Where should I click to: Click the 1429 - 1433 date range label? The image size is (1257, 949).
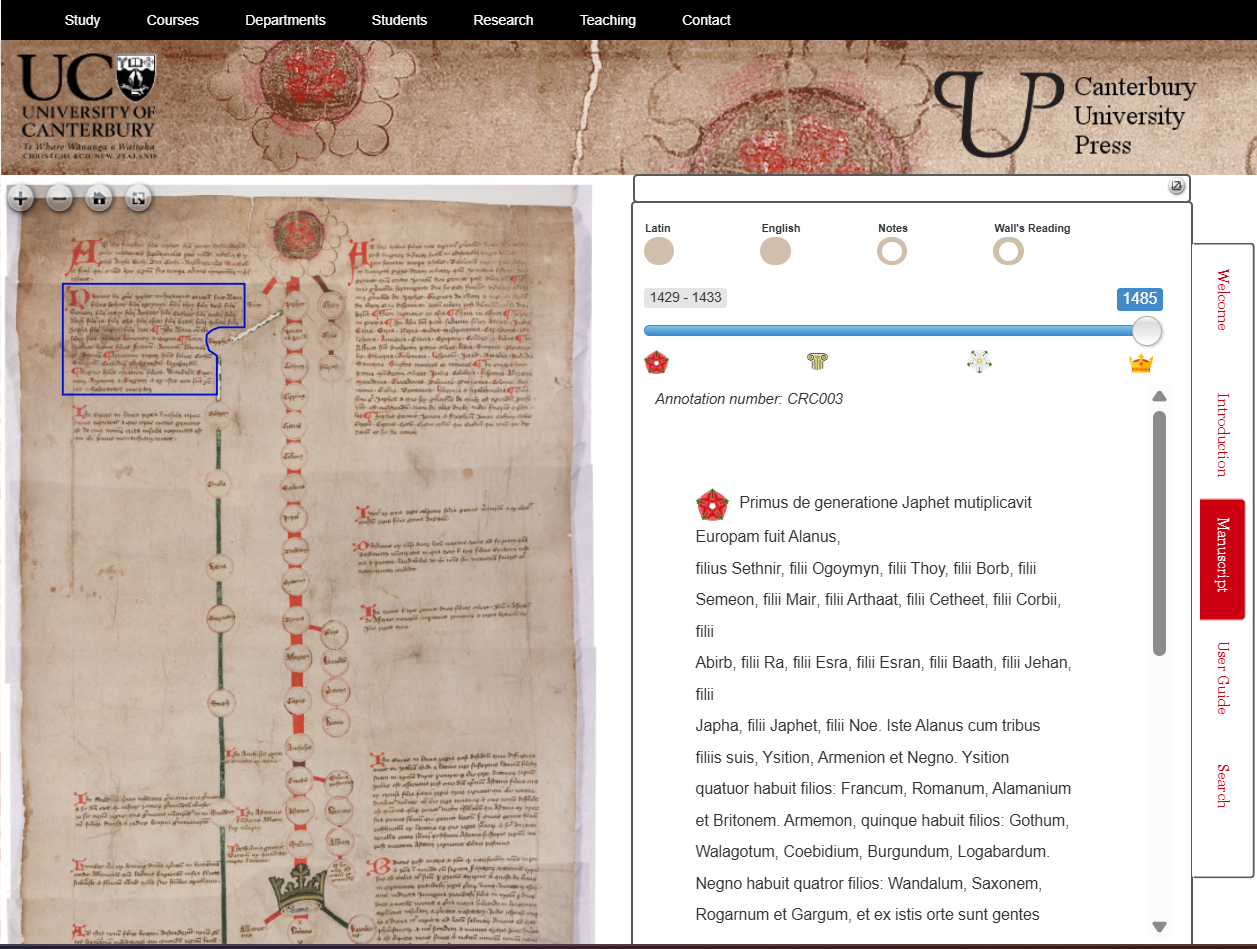click(685, 298)
